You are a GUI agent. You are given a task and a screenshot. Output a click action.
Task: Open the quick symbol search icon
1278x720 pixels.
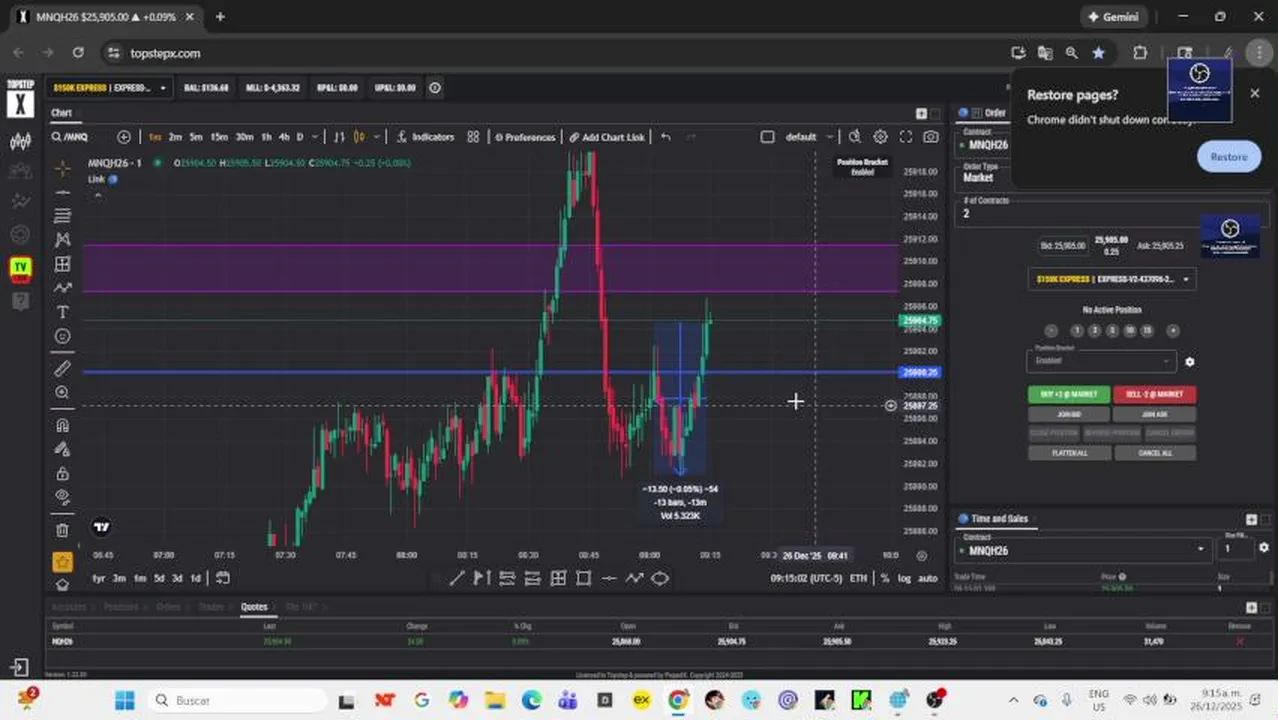pyautogui.click(x=854, y=137)
